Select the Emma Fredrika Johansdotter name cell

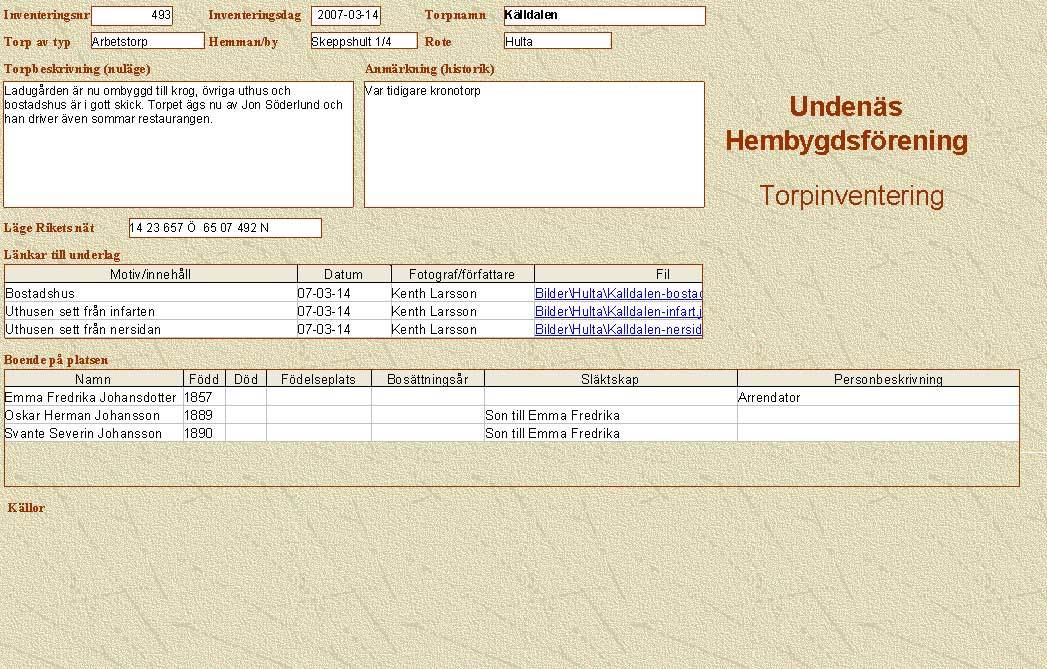[93, 398]
